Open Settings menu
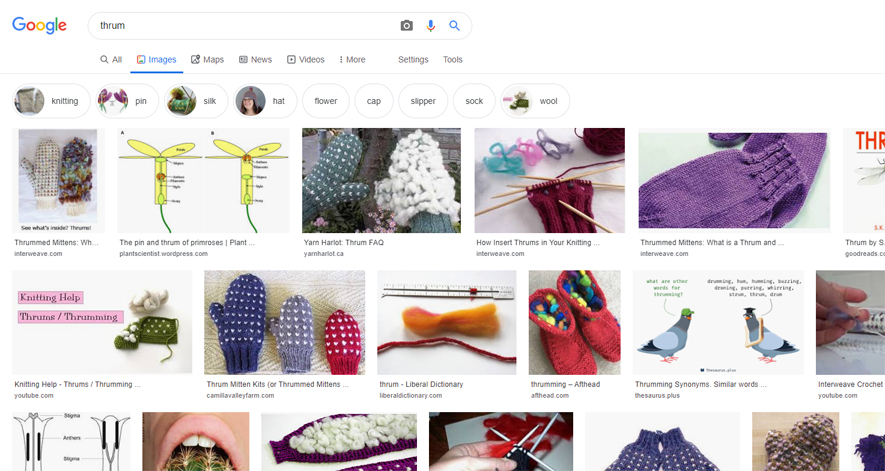 pos(413,59)
